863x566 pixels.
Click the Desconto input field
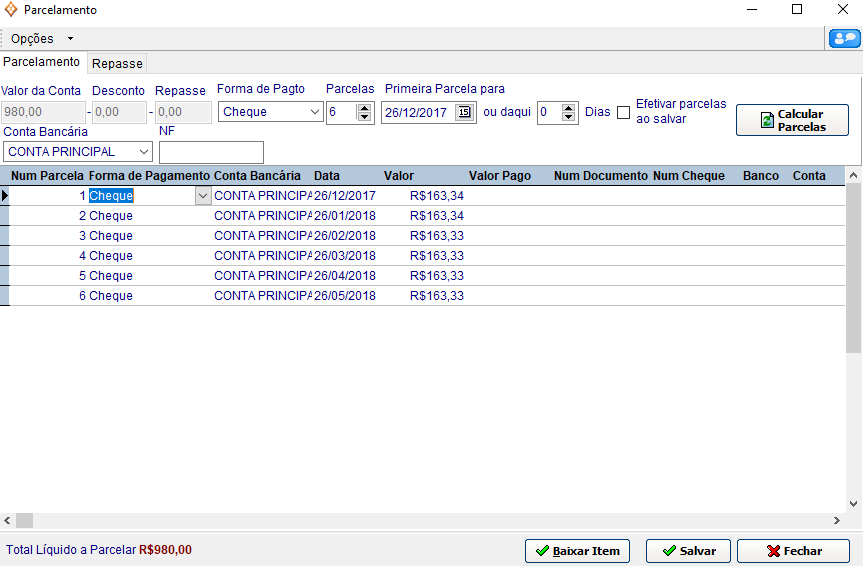[x=119, y=112]
